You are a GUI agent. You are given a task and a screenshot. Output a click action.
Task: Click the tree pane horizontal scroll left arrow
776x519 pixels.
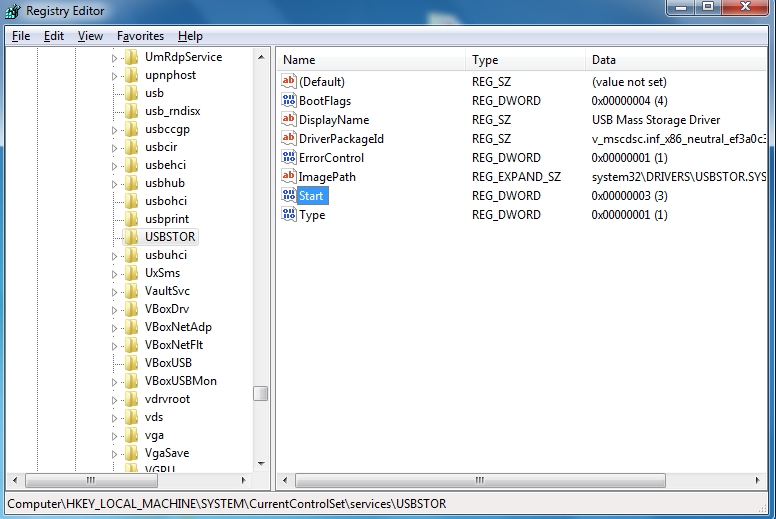15,480
